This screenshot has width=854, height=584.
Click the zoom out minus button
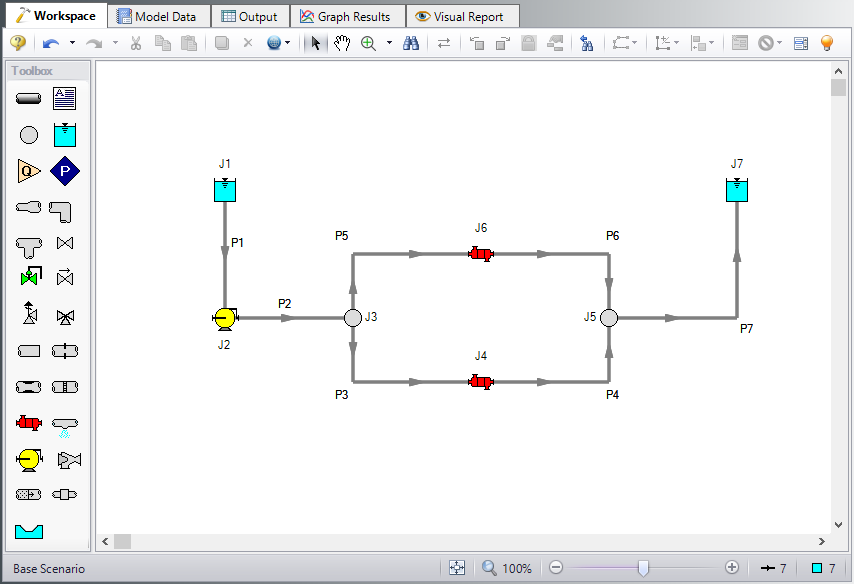point(556,568)
